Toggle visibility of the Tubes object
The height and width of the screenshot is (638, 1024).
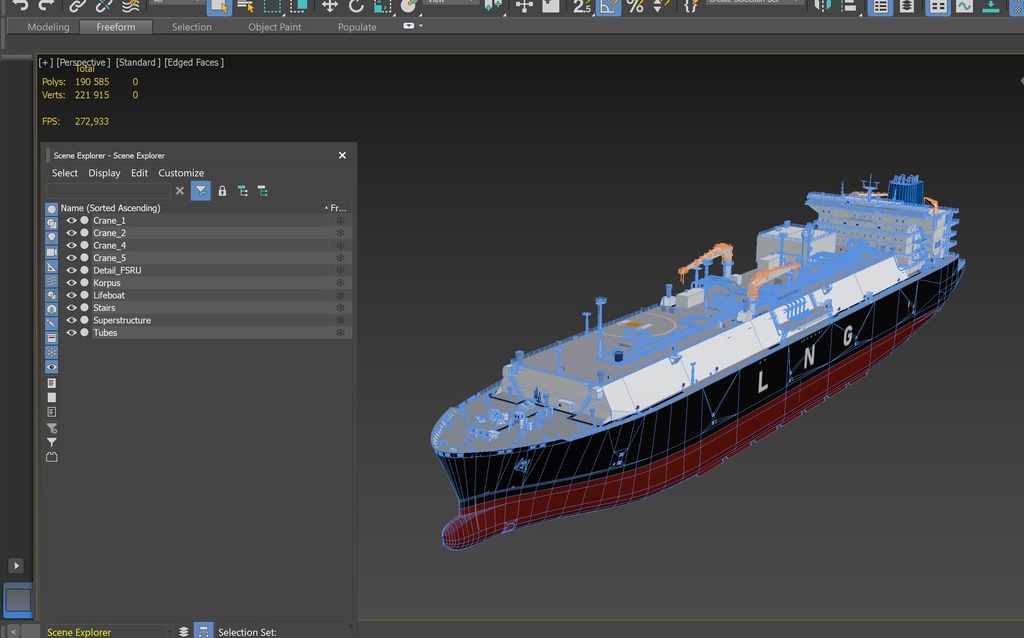pyautogui.click(x=72, y=333)
